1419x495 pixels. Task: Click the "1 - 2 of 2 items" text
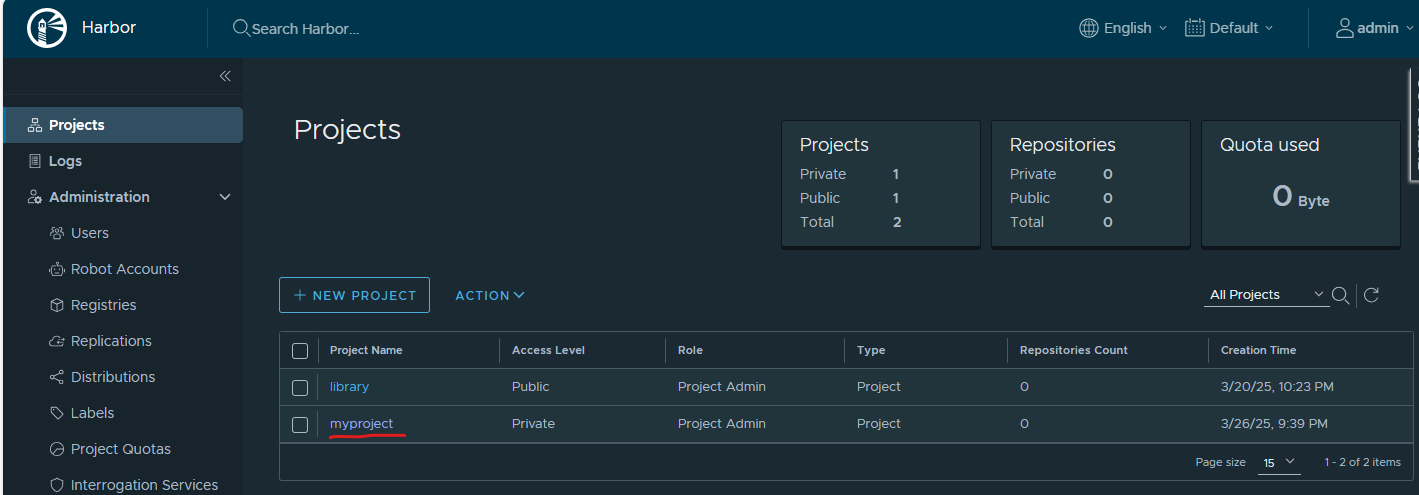(1362, 462)
